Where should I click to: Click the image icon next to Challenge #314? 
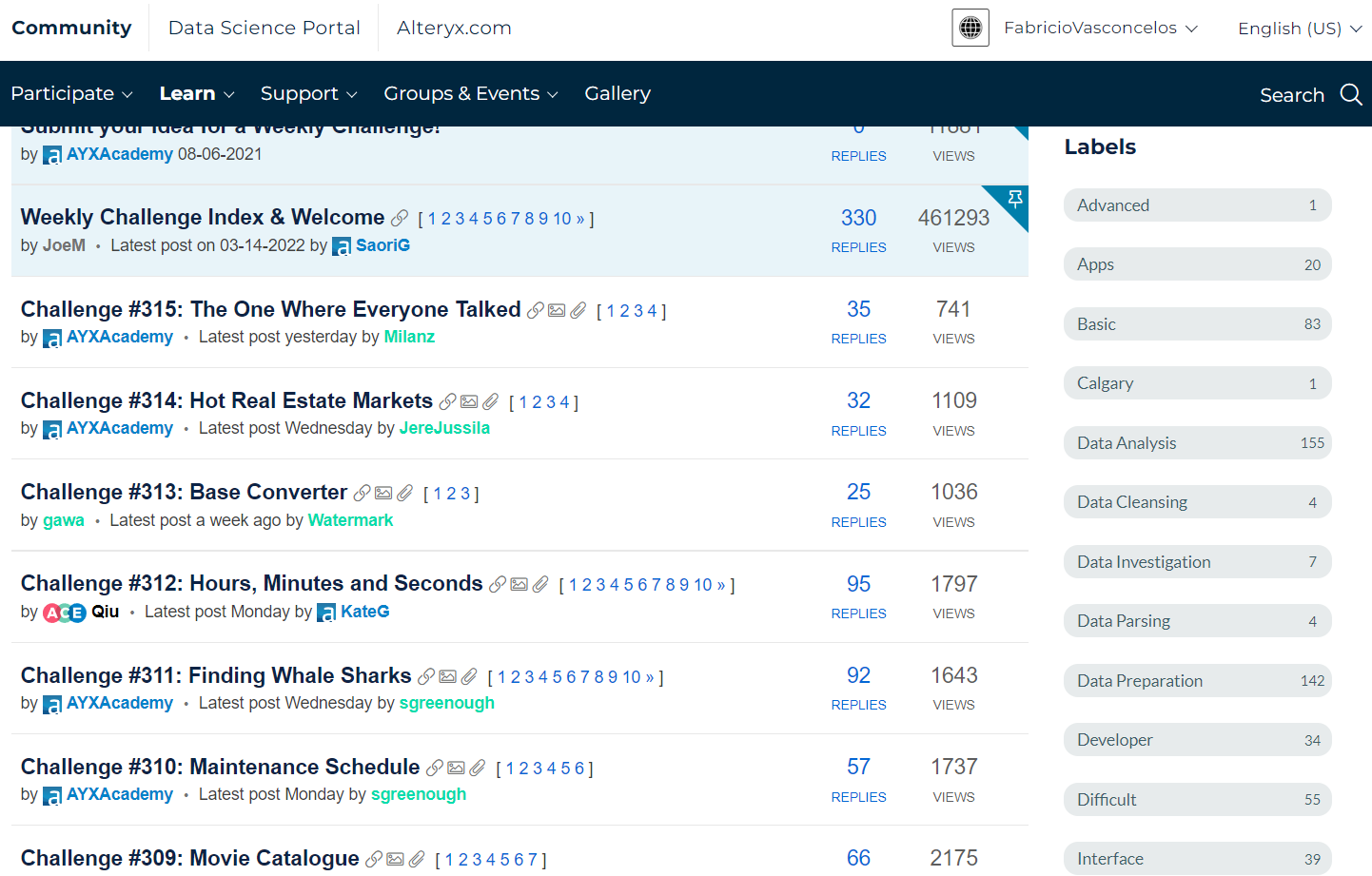point(469,401)
